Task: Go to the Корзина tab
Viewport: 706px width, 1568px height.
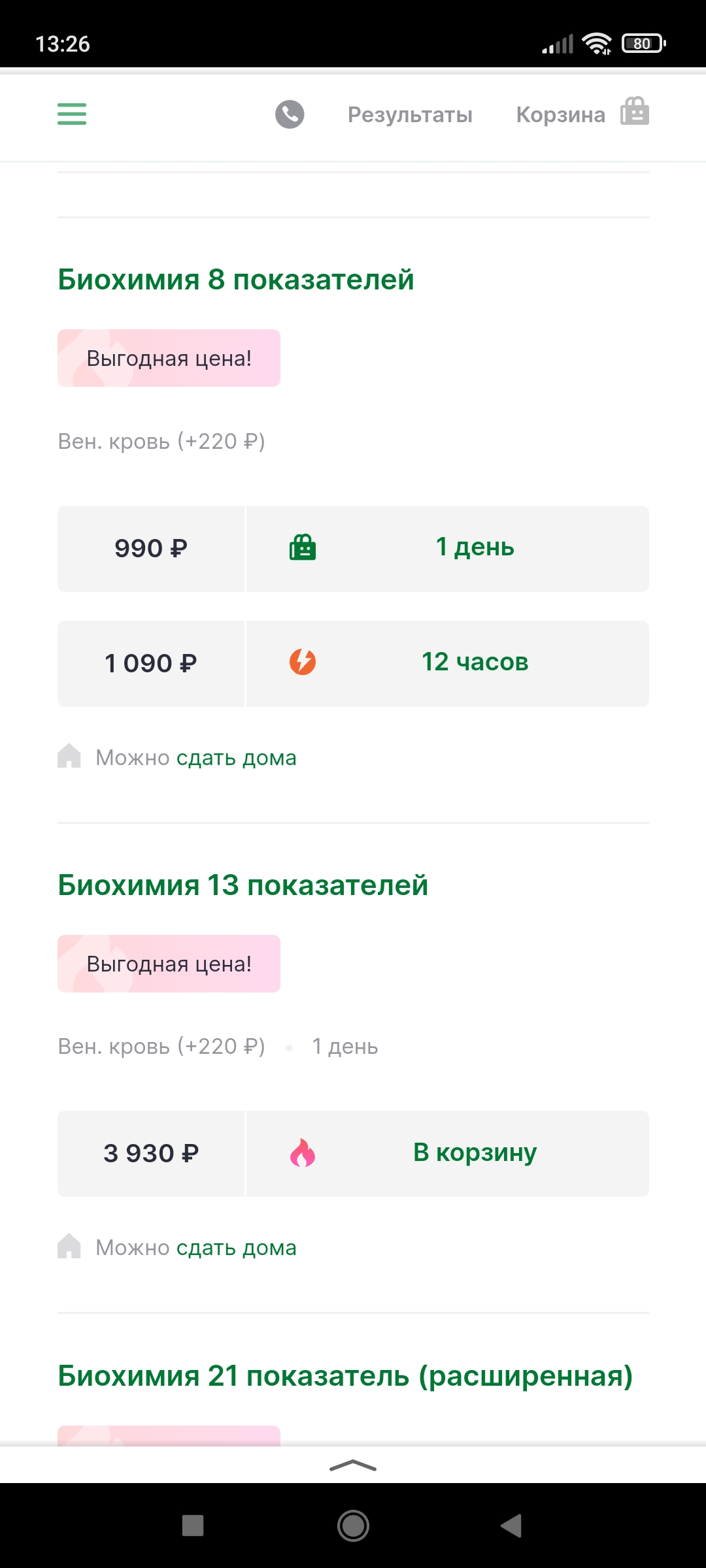Action: pyautogui.click(x=560, y=115)
